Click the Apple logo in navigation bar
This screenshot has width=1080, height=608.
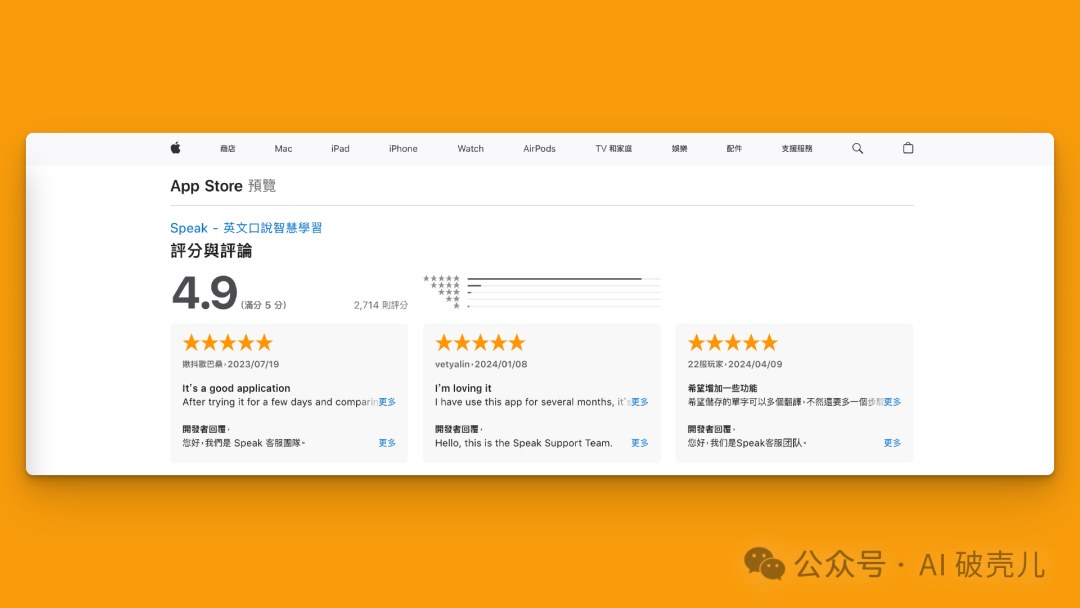pyautogui.click(x=175, y=148)
